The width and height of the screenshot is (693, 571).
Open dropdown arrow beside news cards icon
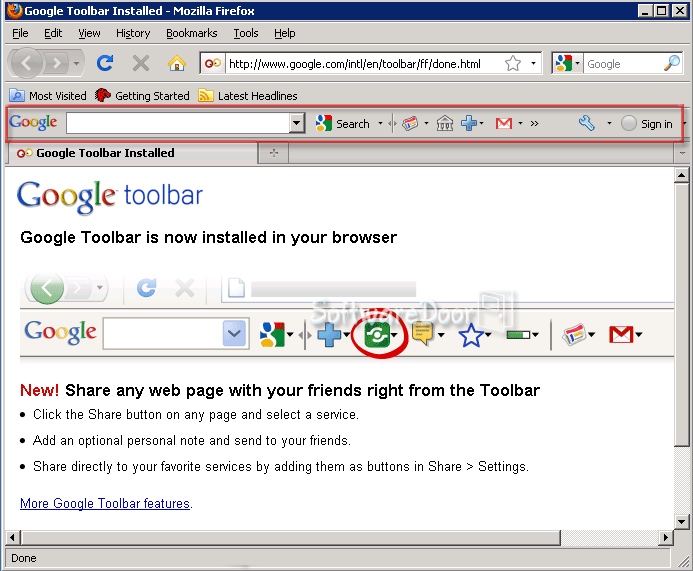426,123
